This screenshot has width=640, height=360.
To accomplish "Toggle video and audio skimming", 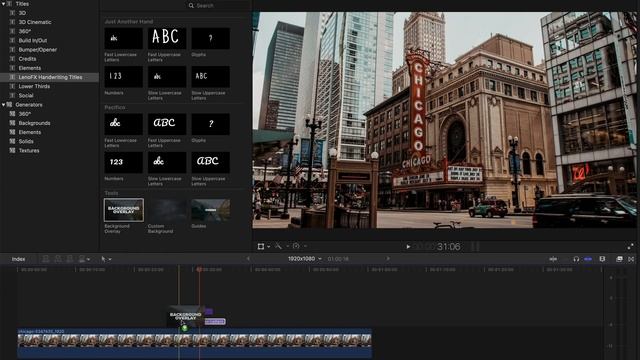I will tap(553, 259).
